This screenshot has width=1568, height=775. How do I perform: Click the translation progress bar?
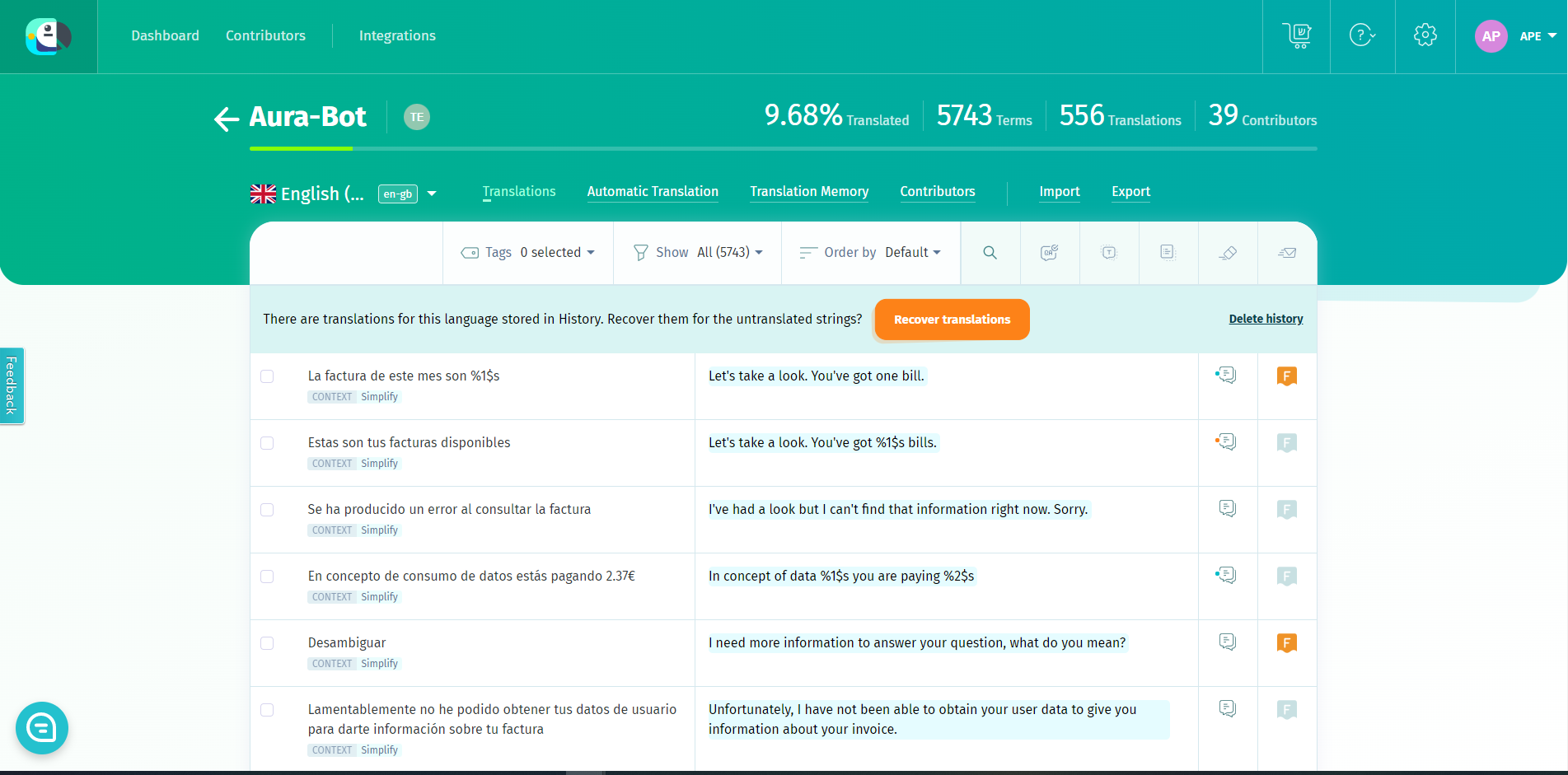783,148
